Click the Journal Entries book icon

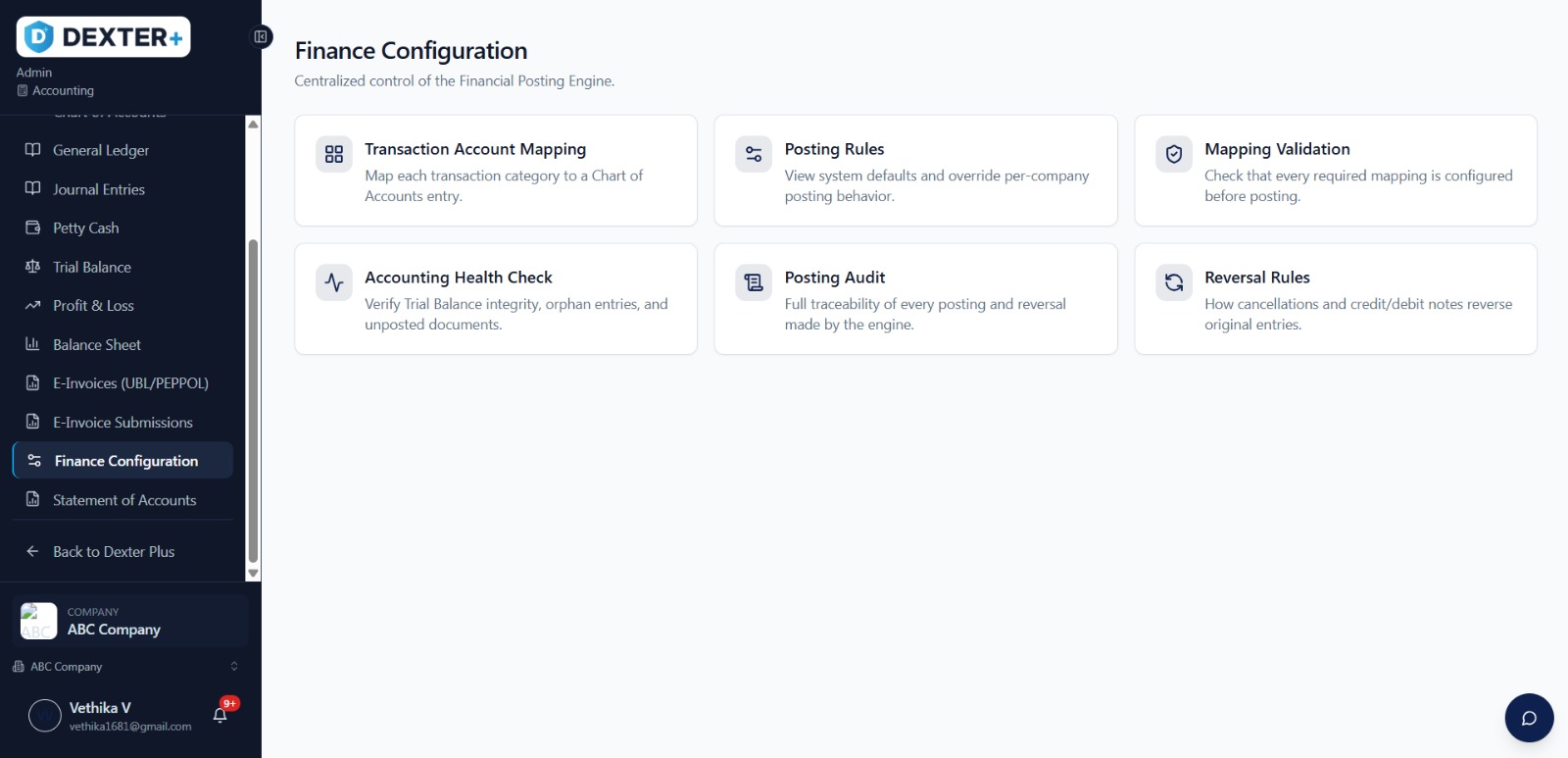pos(32,188)
